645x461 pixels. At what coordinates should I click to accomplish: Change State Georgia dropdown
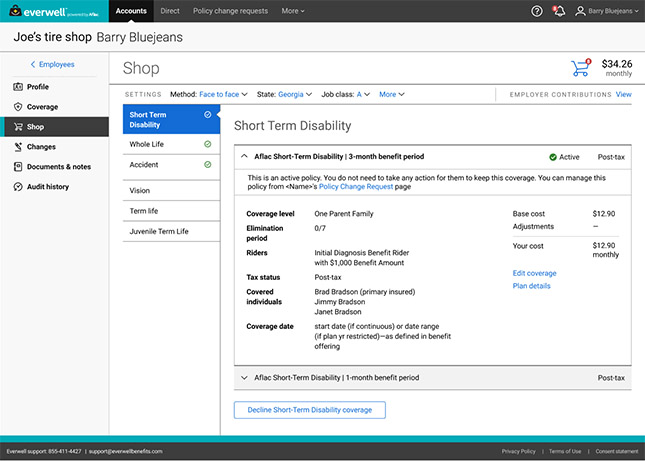point(295,95)
